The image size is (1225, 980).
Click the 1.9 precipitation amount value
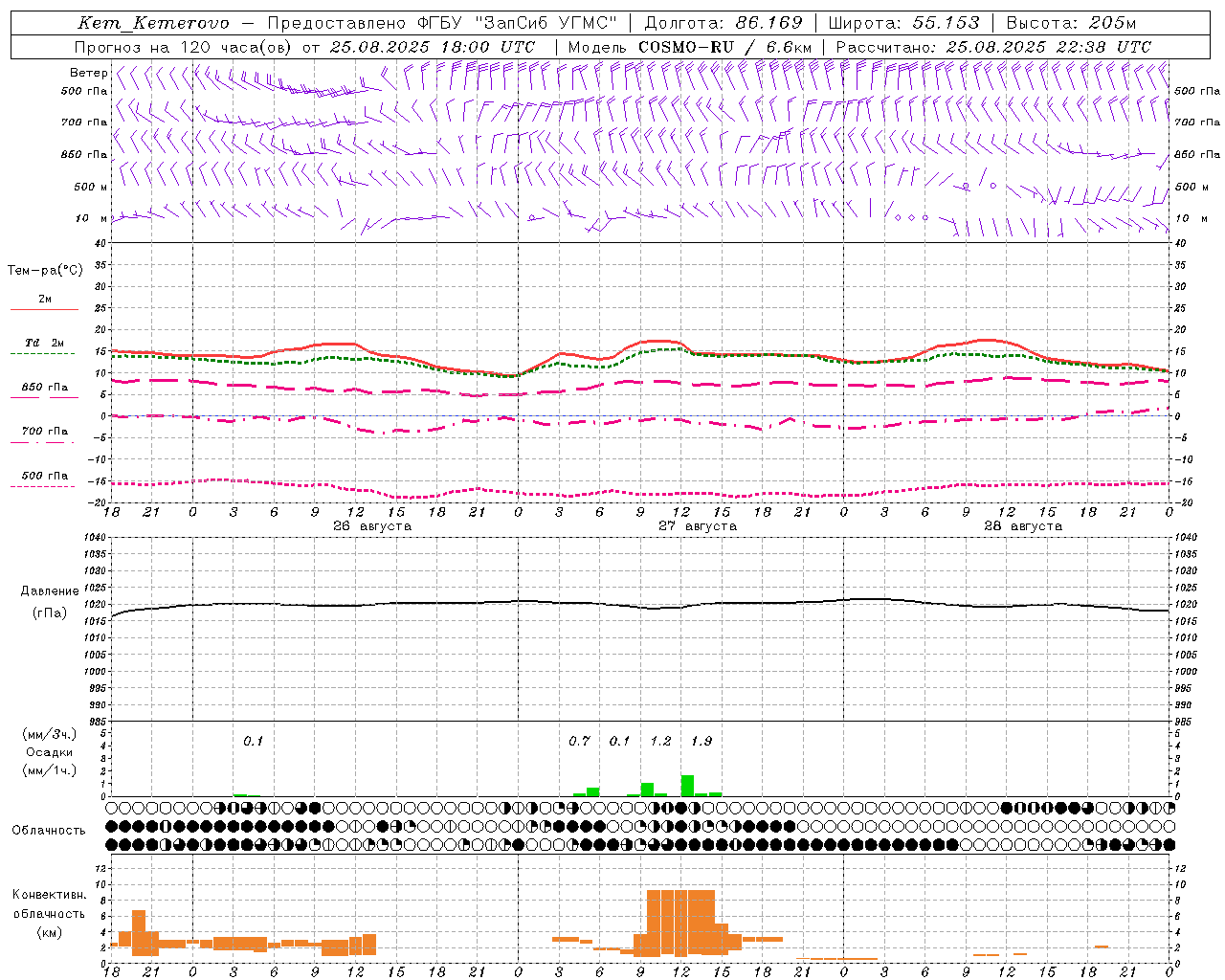tap(702, 741)
